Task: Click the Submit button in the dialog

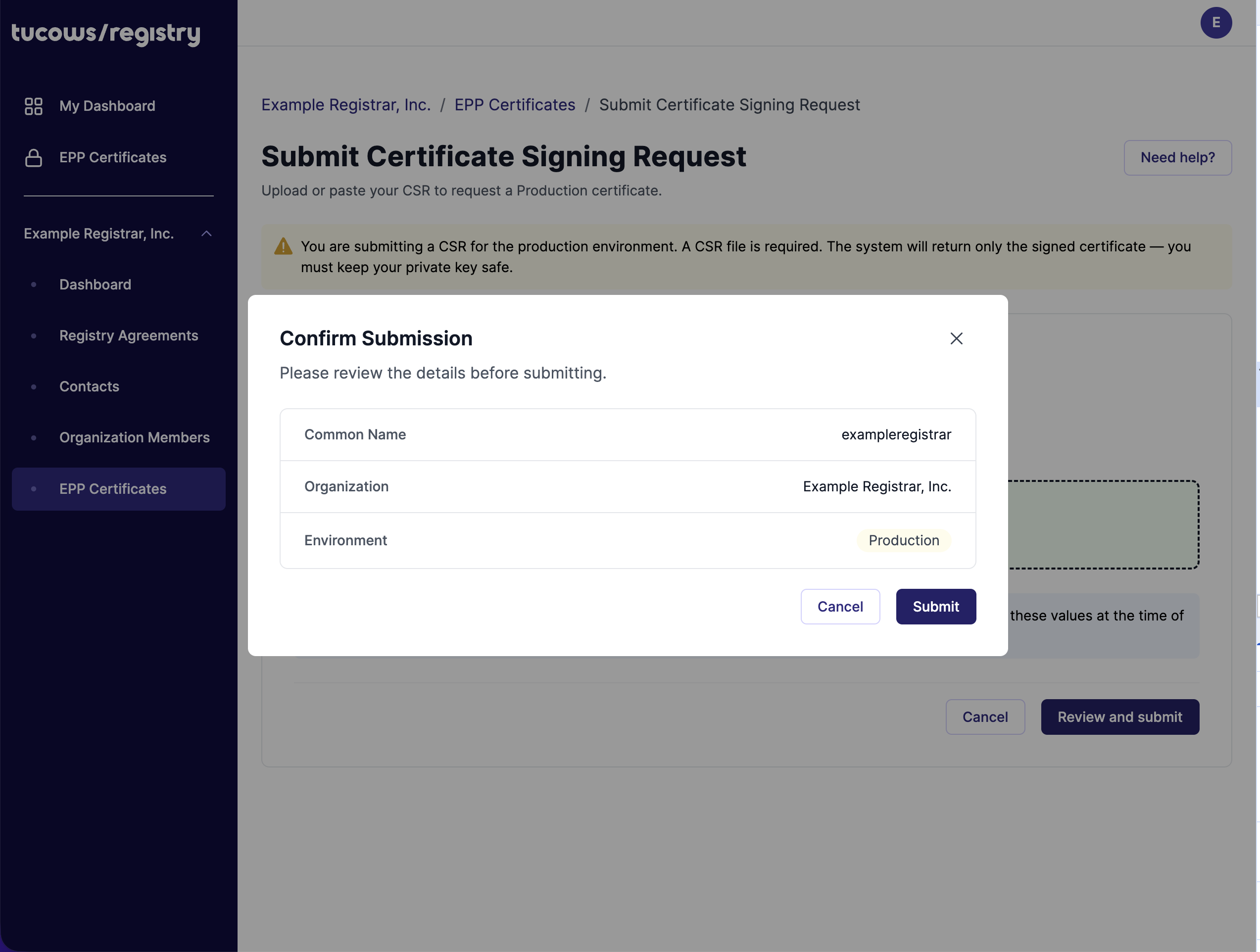Action: [x=935, y=607]
